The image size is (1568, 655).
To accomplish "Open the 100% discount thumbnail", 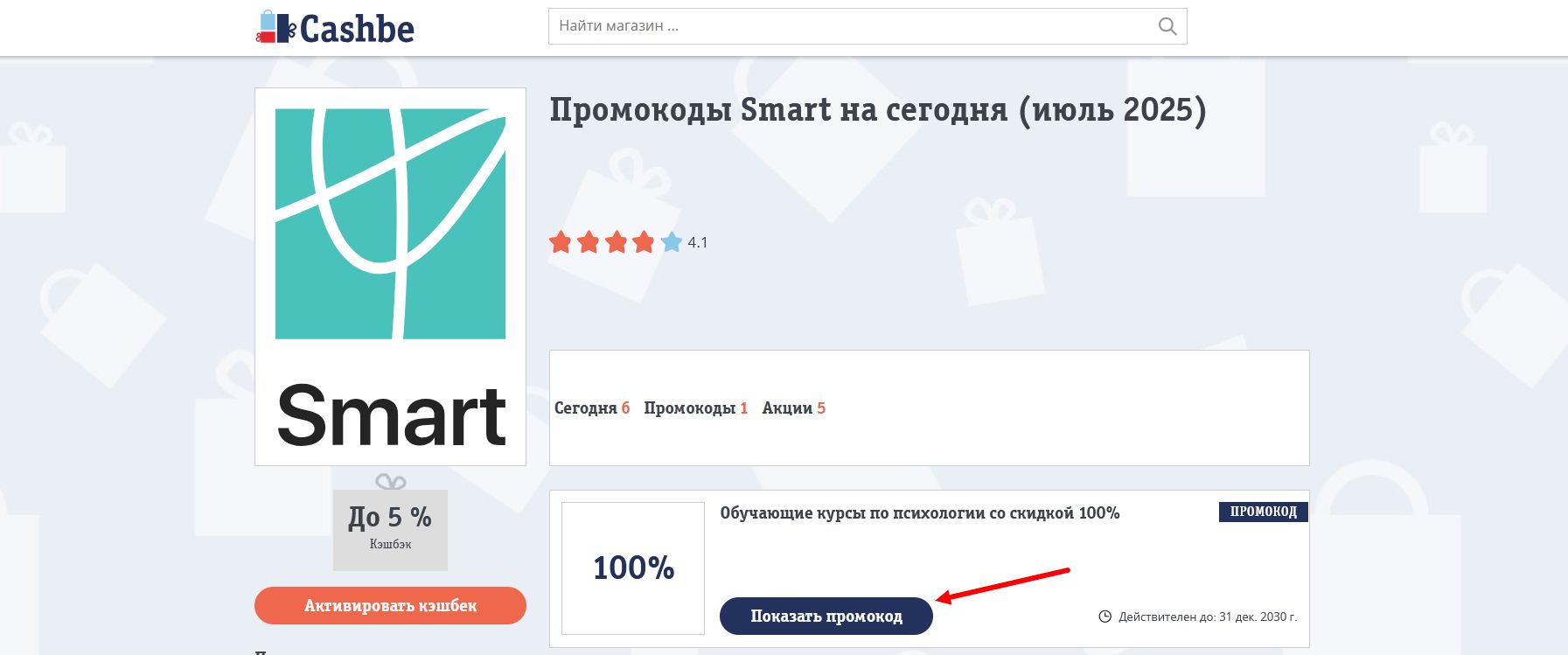I will coord(633,568).
